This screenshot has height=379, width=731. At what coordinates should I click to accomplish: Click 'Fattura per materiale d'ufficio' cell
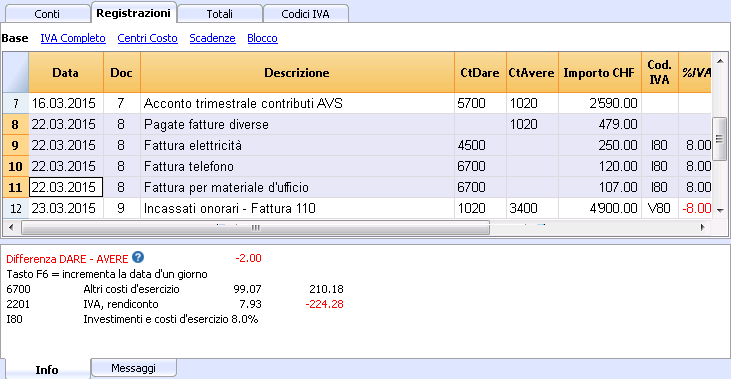(x=297, y=187)
